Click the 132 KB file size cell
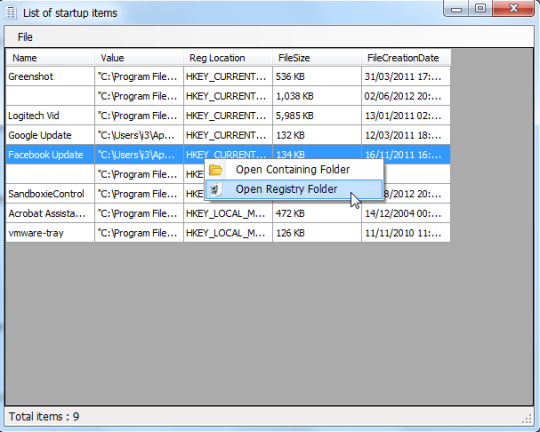The width and height of the screenshot is (540, 432). (x=316, y=135)
